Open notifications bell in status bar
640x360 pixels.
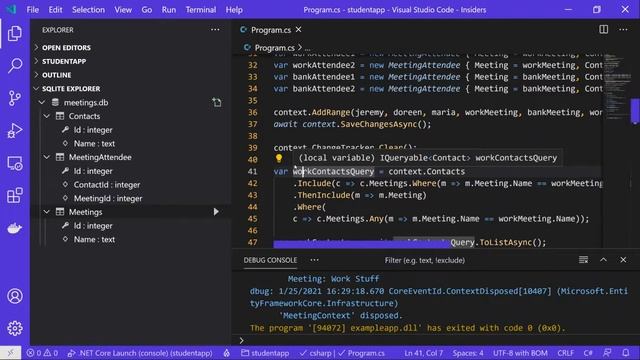coord(626,353)
